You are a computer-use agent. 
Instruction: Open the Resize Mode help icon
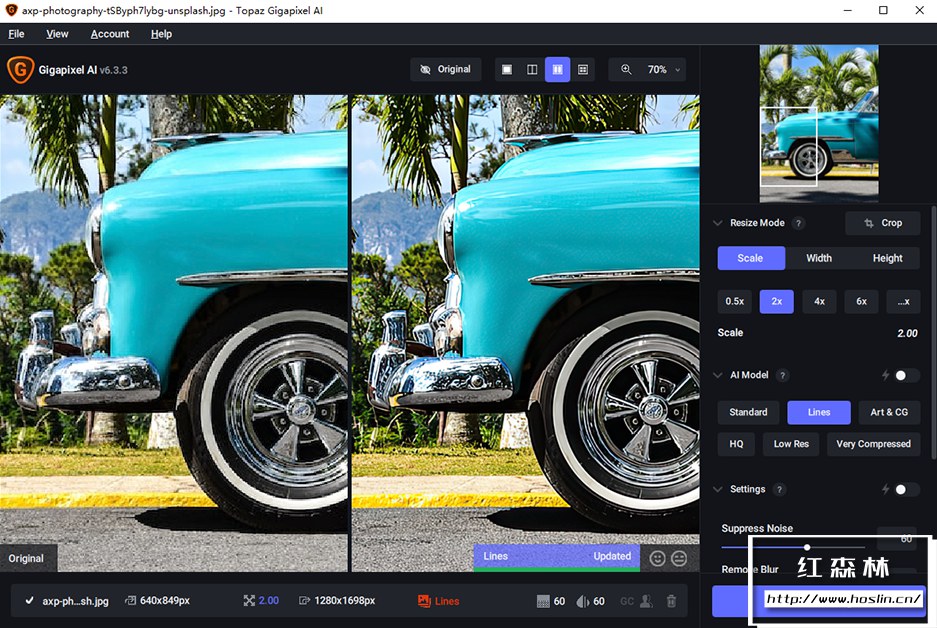799,223
